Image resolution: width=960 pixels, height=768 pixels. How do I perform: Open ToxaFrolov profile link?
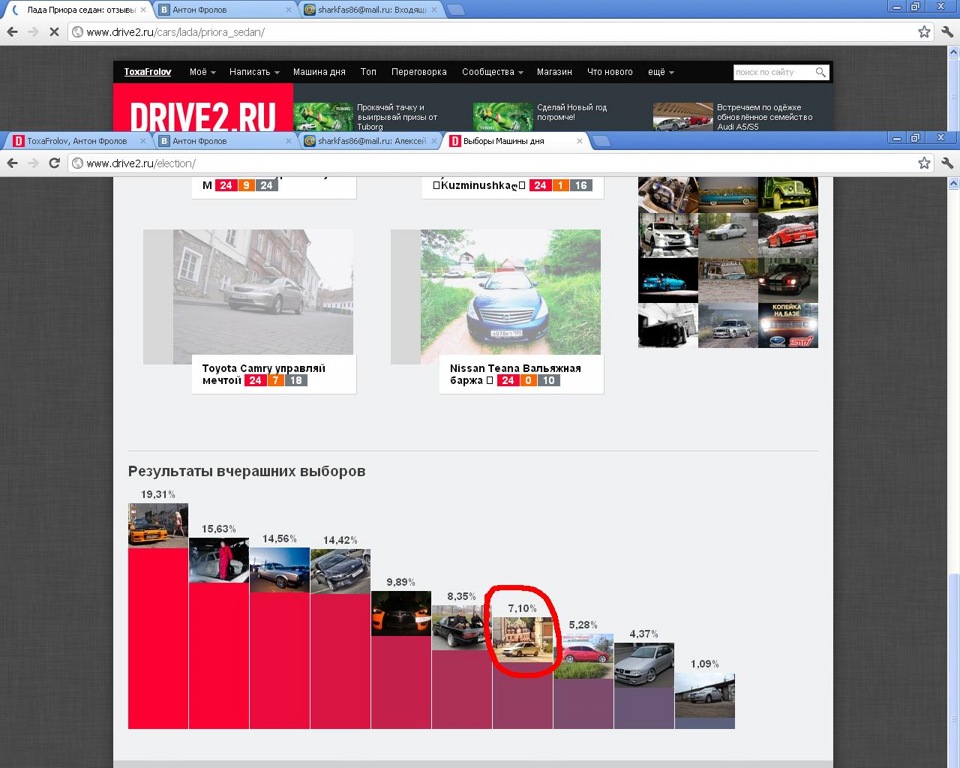pyautogui.click(x=148, y=72)
